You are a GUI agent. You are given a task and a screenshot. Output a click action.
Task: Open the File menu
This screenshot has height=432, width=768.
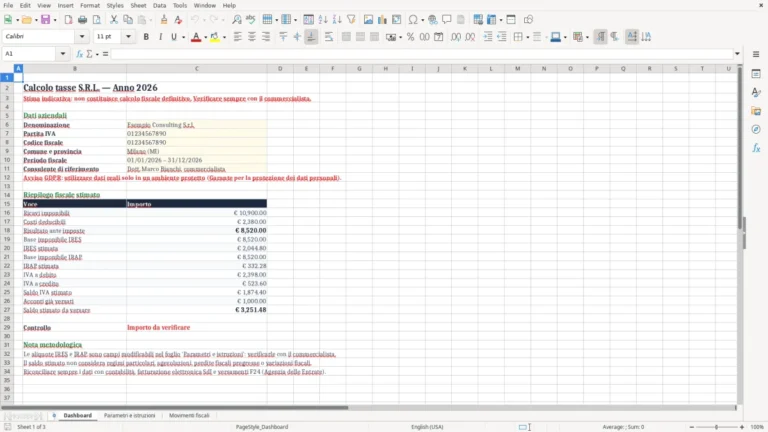pyautogui.click(x=8, y=5)
